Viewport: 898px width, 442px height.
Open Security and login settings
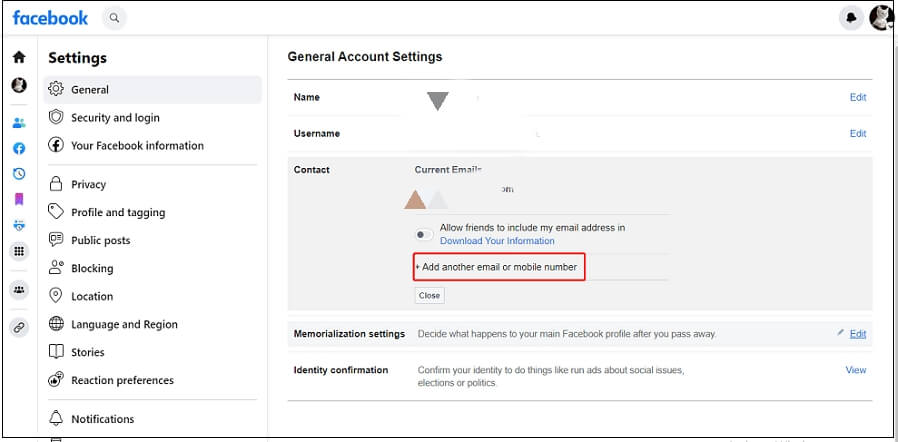[115, 118]
